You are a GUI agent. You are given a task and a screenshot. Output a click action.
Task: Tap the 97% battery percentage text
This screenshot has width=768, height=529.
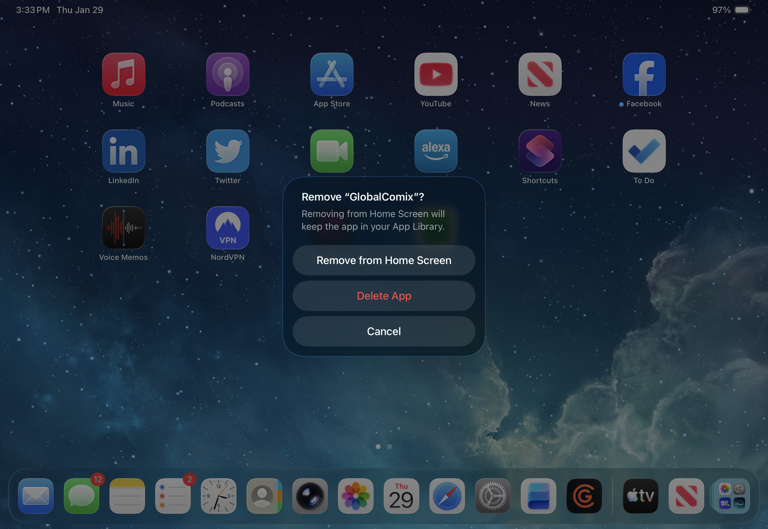(x=721, y=10)
